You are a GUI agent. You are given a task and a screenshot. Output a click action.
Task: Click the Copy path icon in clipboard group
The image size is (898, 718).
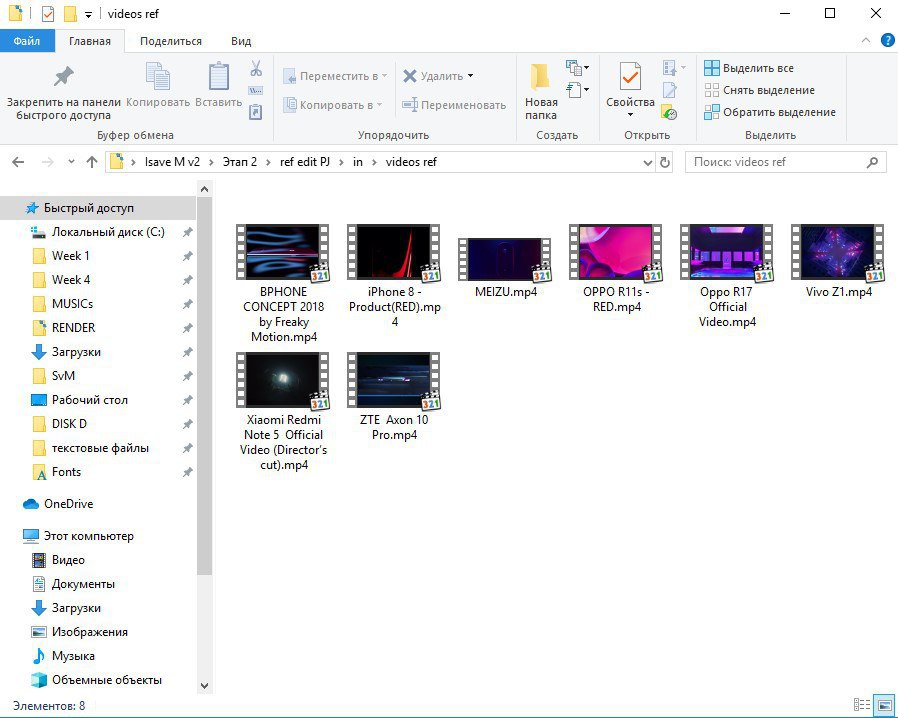[x=255, y=90]
